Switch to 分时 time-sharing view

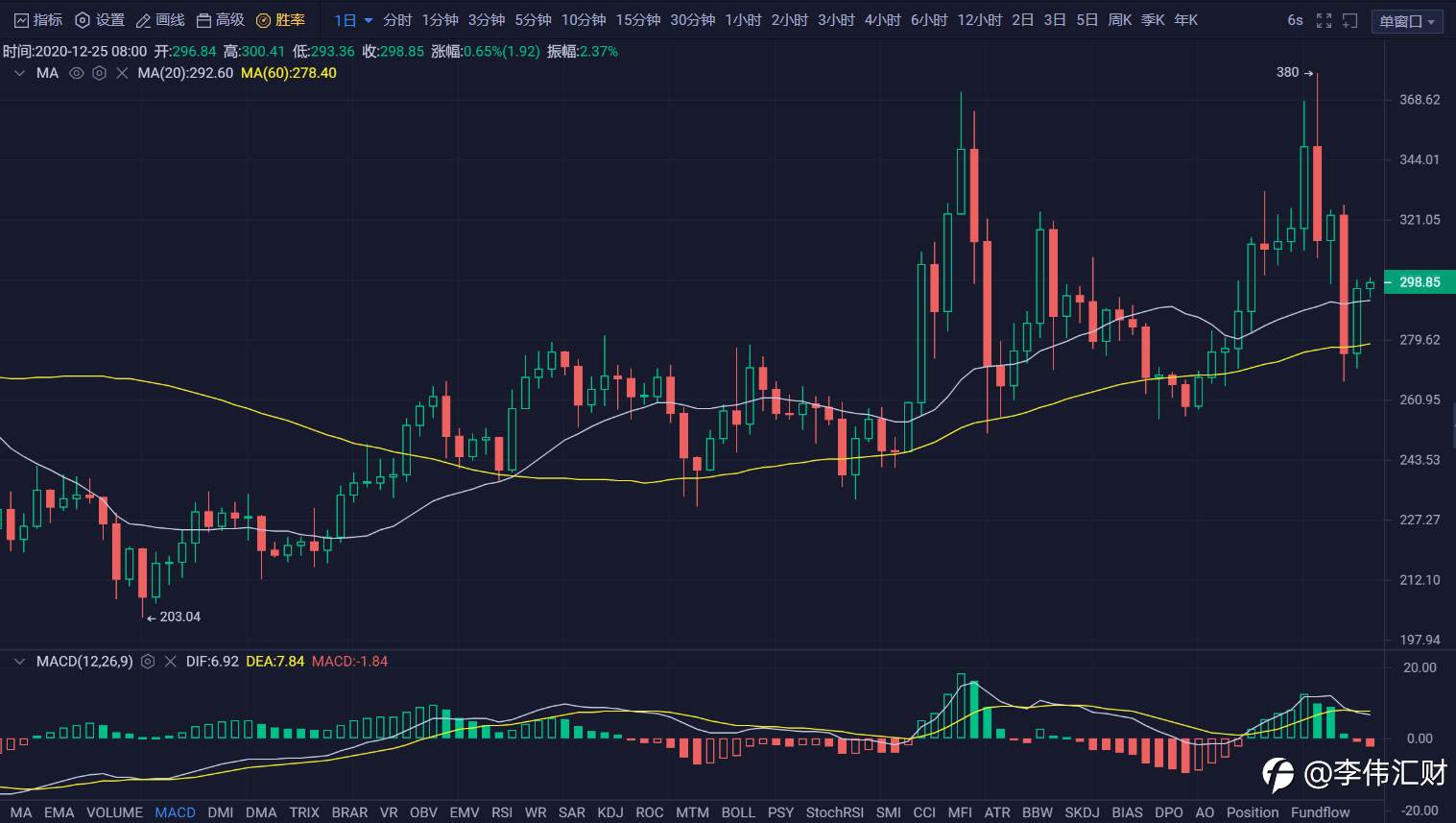[397, 20]
